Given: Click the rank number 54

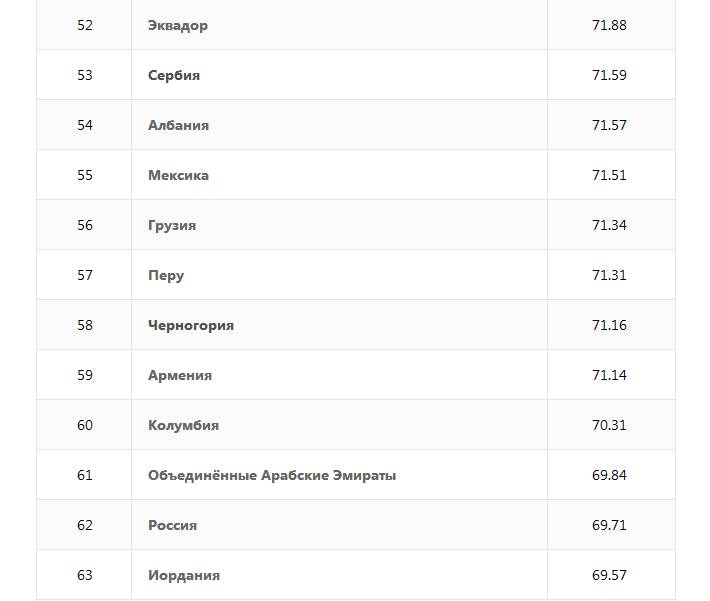Looking at the screenshot, I should click(x=85, y=125).
